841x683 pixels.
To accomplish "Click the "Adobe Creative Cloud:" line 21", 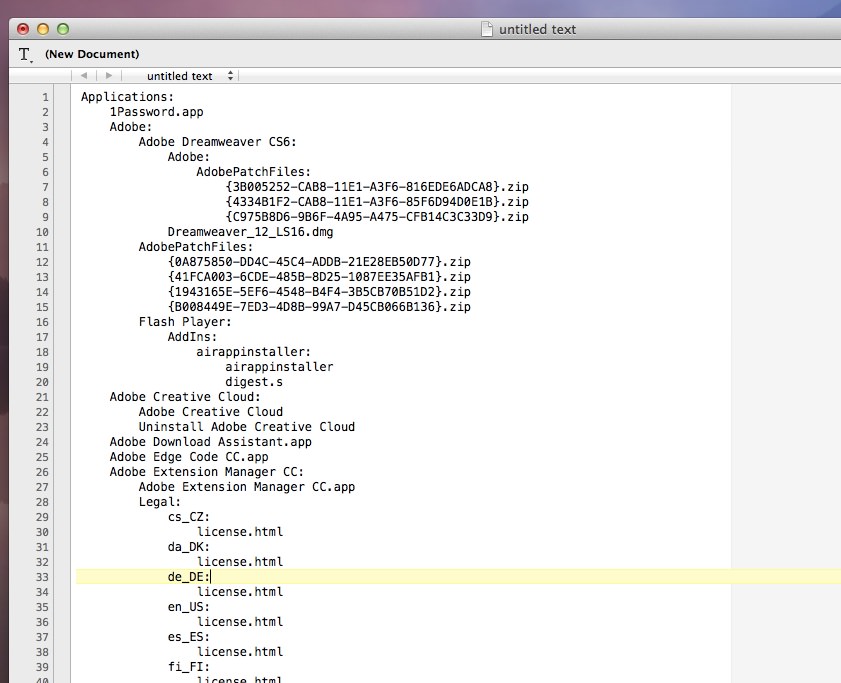I will [x=185, y=398].
